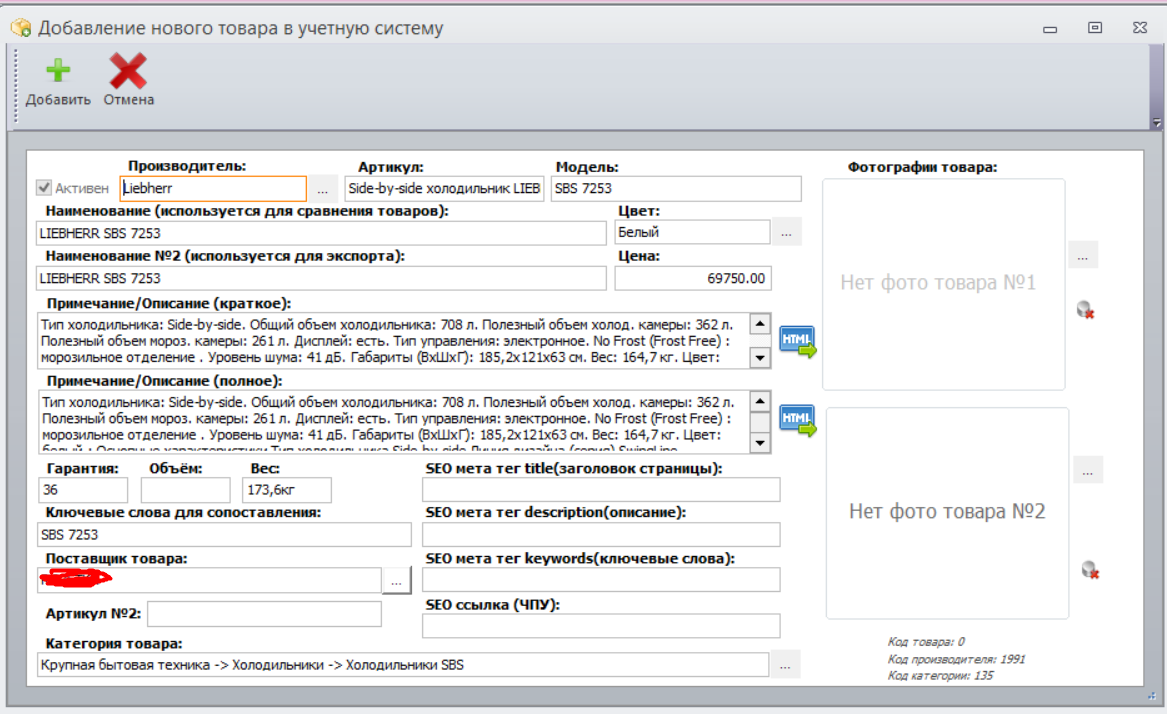
Task: Click the Цвет field showing Белый
Action: [692, 232]
